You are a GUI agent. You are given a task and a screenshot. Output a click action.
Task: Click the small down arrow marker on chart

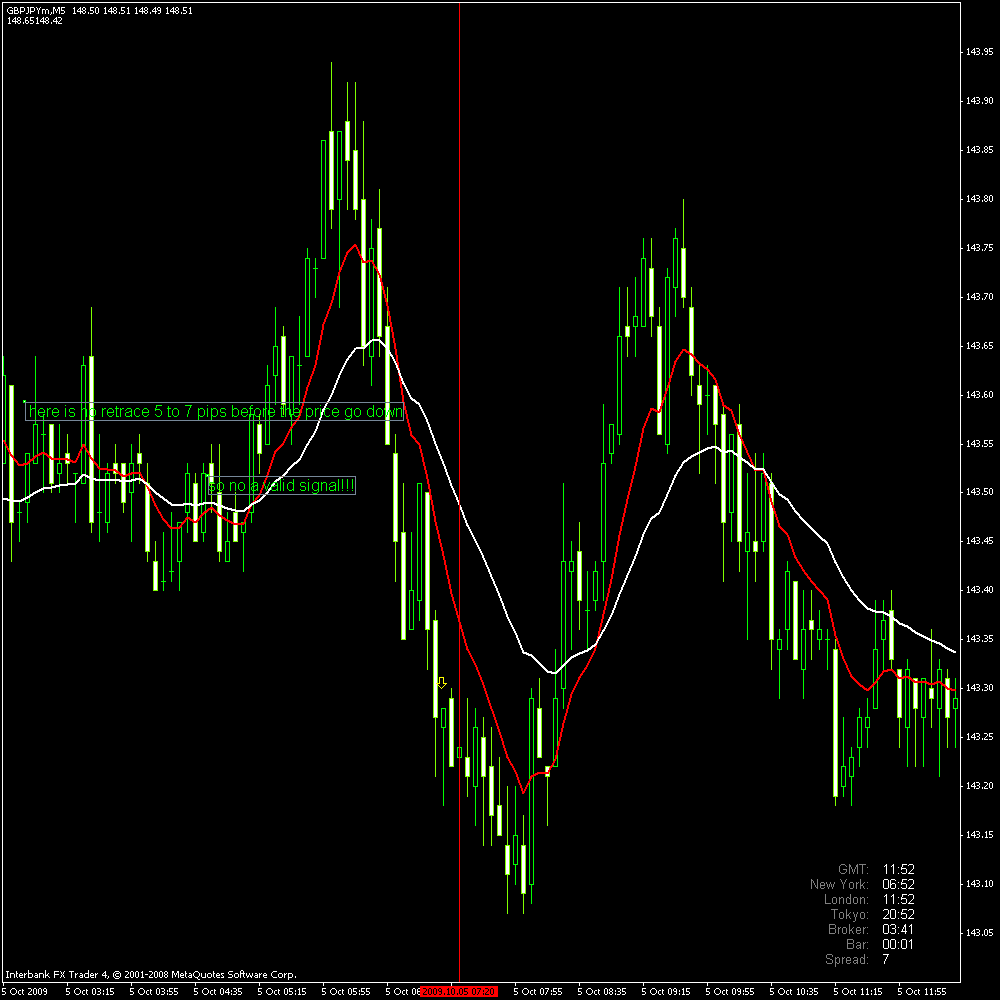[441, 682]
